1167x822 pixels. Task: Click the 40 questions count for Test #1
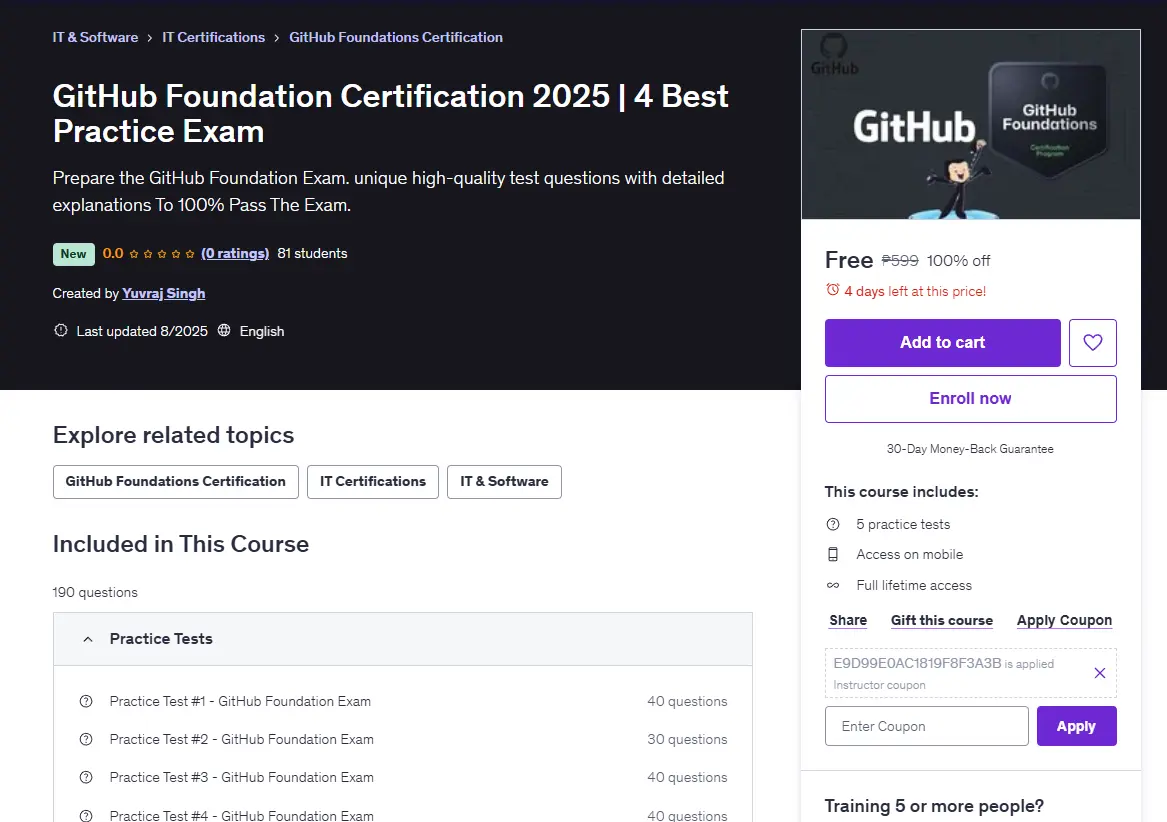pyautogui.click(x=687, y=701)
